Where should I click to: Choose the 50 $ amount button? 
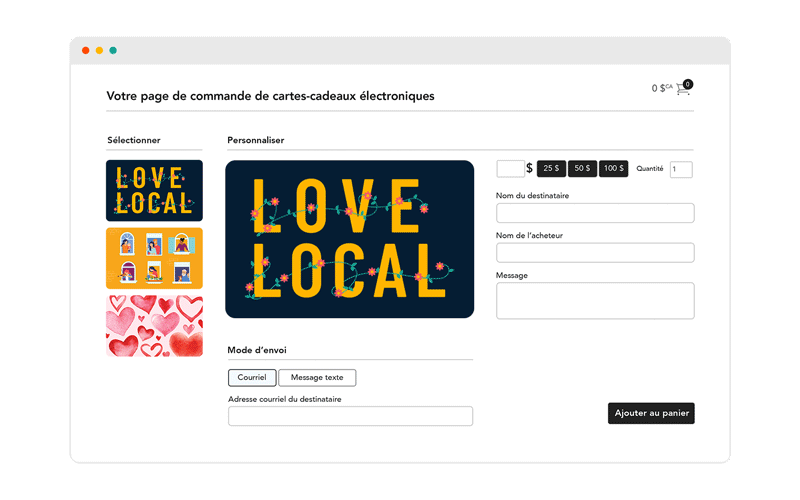click(x=582, y=168)
